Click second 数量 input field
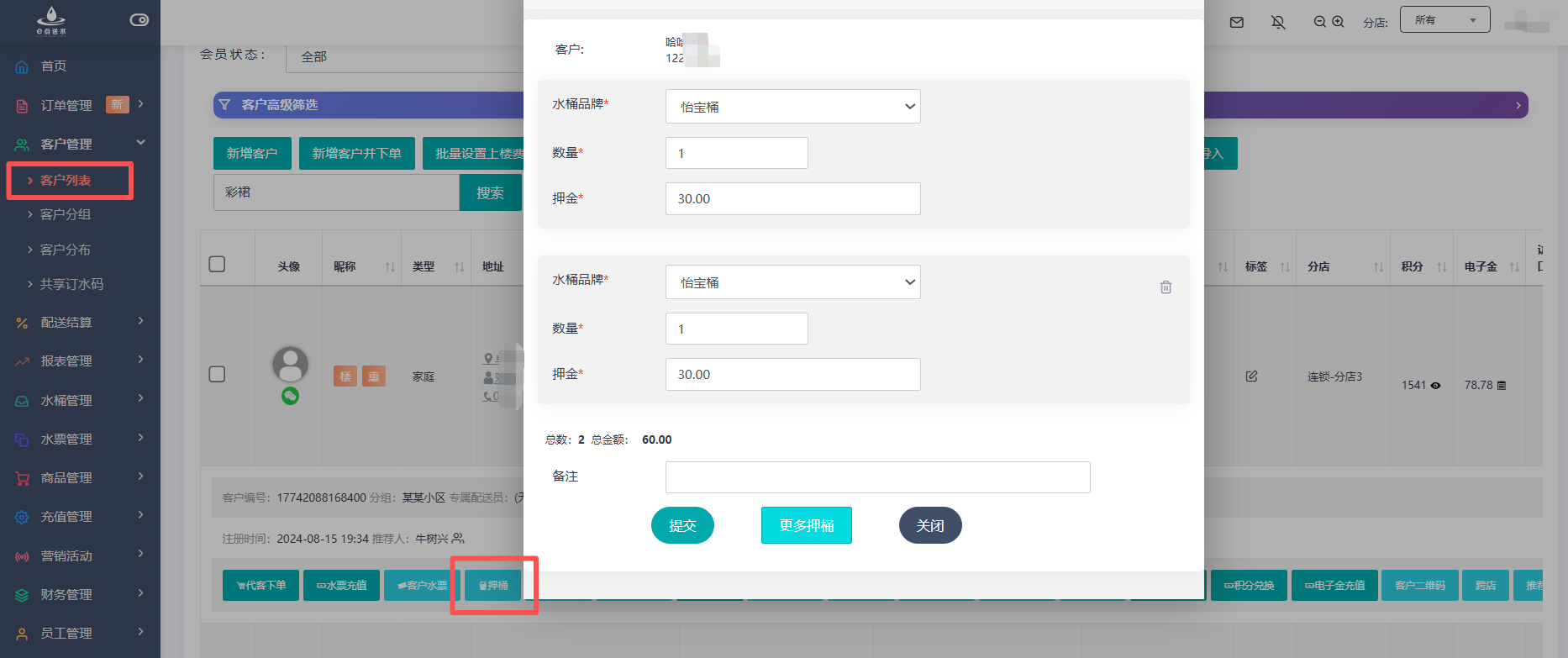Viewport: 1568px width, 658px height. click(x=736, y=329)
